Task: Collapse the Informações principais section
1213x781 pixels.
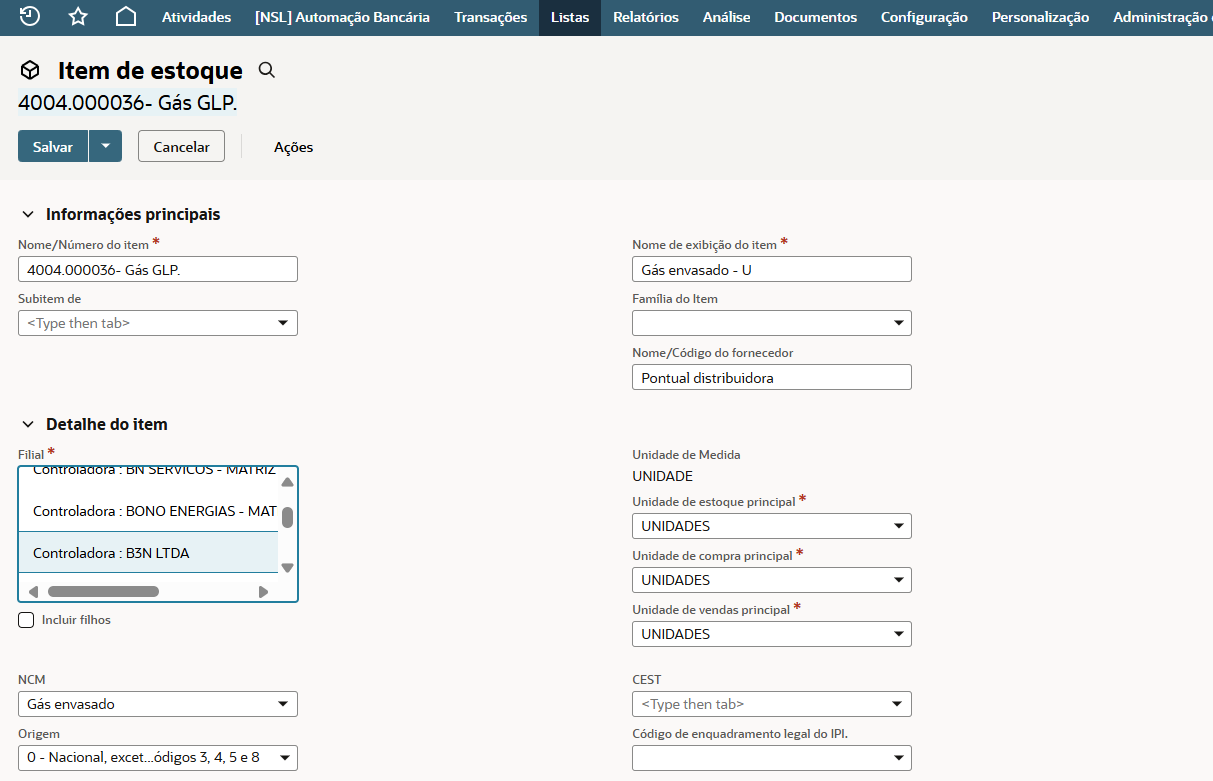Action: pyautogui.click(x=28, y=214)
